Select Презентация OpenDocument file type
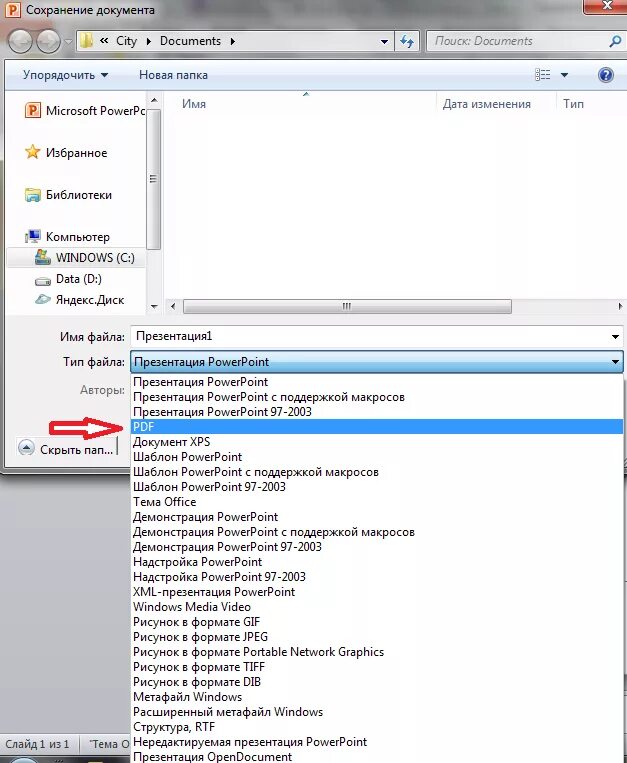Image resolution: width=627 pixels, height=763 pixels. coord(377,757)
